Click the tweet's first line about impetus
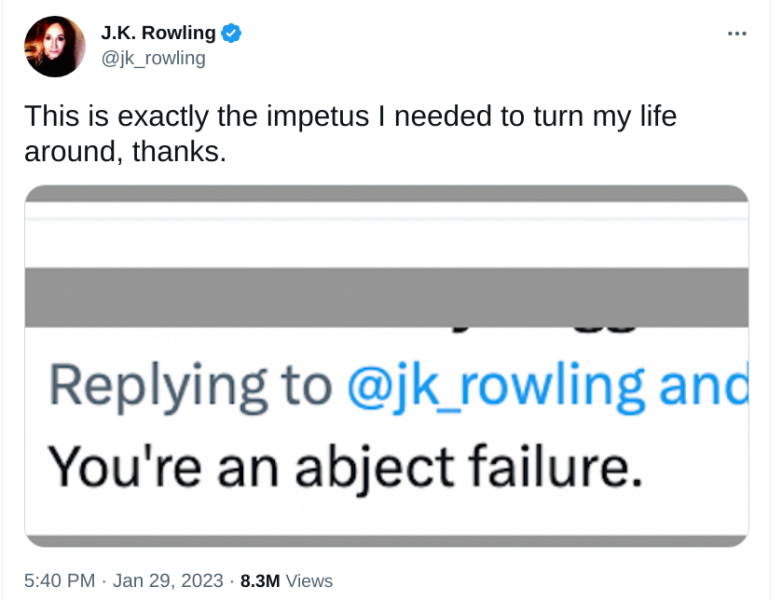This screenshot has width=782, height=600. click(x=350, y=116)
